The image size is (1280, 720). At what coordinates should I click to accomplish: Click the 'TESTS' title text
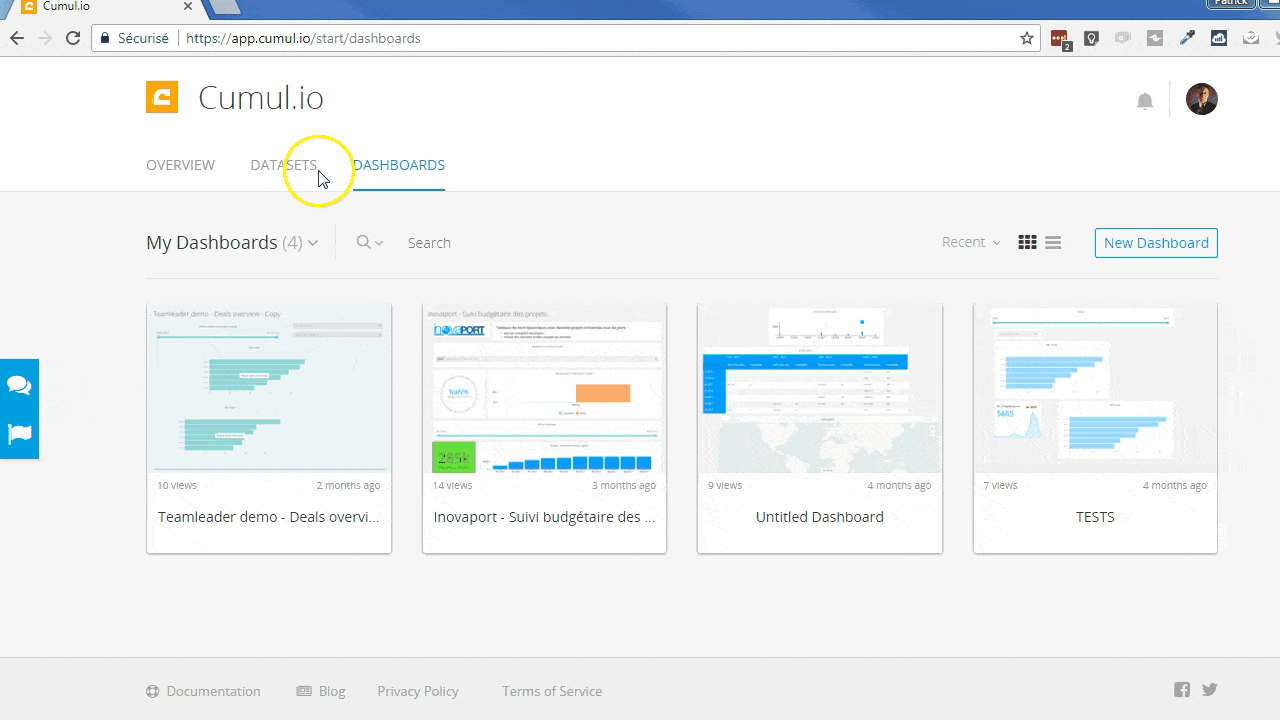pyautogui.click(x=1095, y=517)
